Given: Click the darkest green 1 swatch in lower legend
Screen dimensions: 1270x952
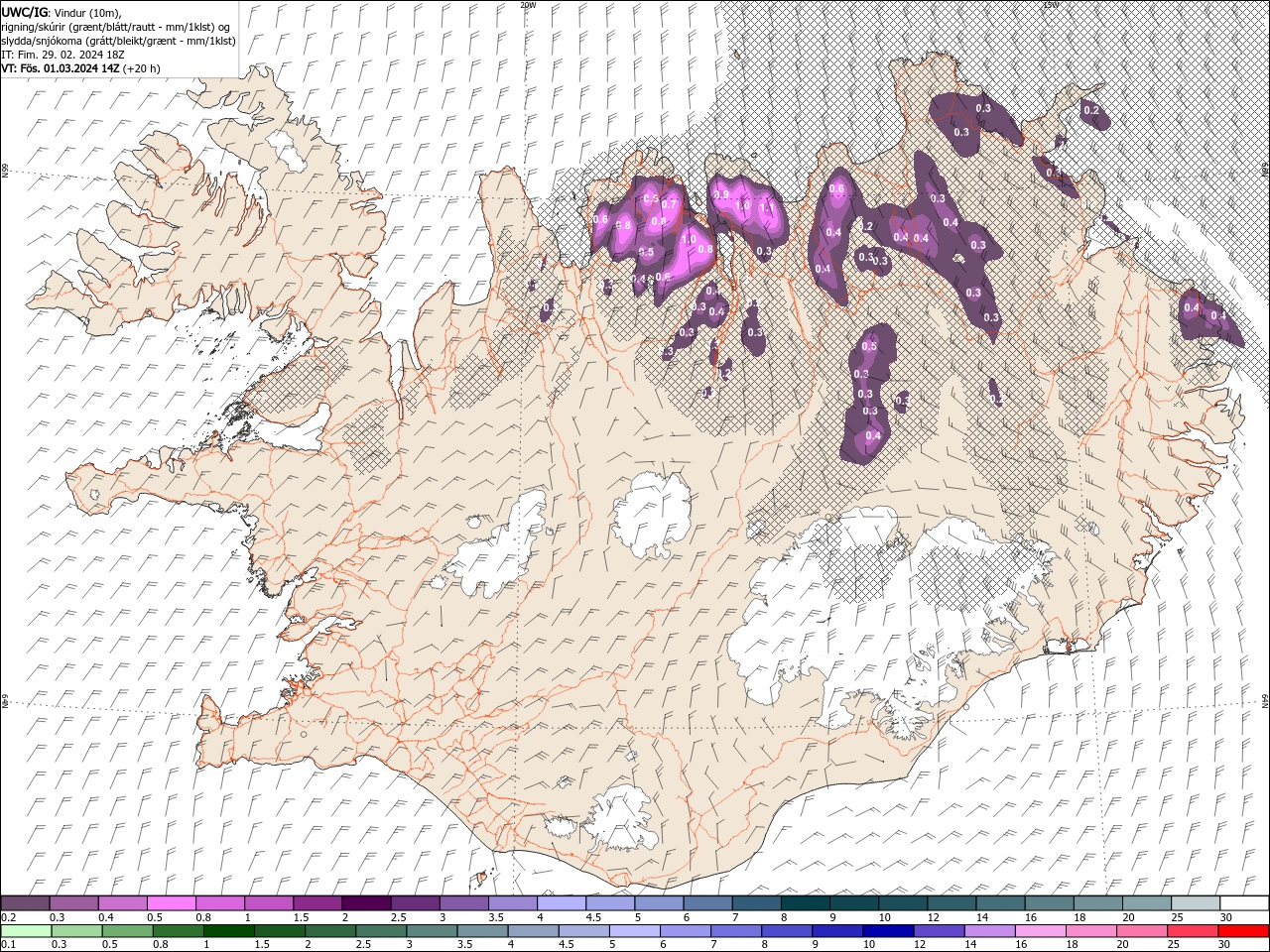Looking at the screenshot, I should [x=228, y=931].
